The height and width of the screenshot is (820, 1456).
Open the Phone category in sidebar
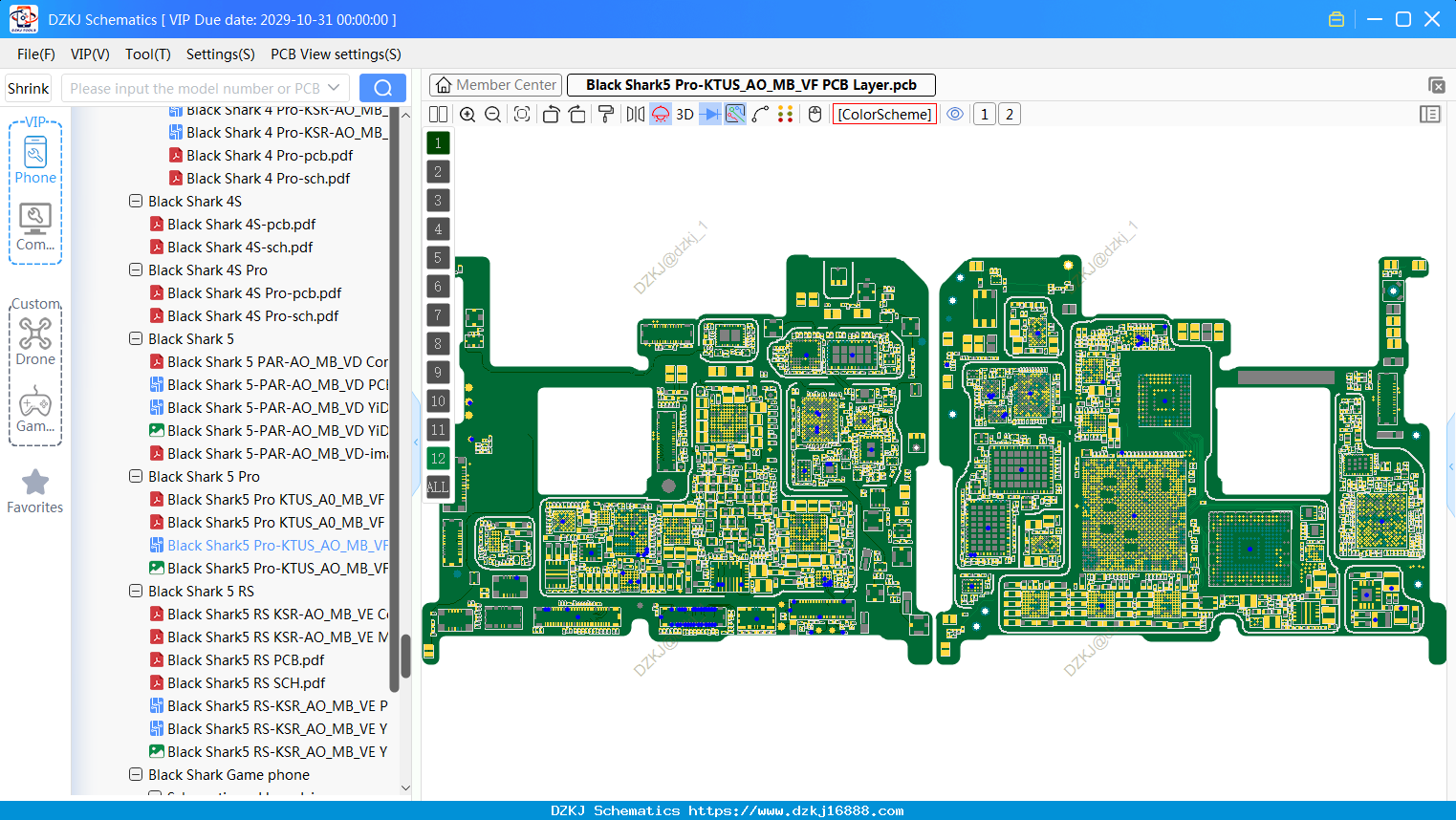click(x=35, y=161)
